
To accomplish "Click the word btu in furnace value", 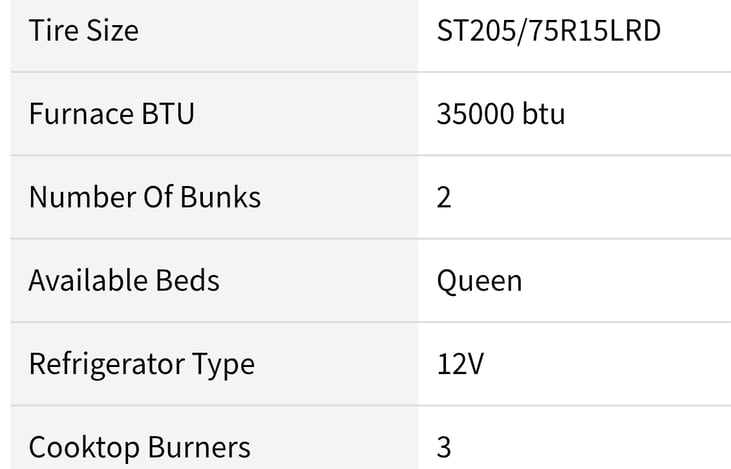I will point(544,114).
